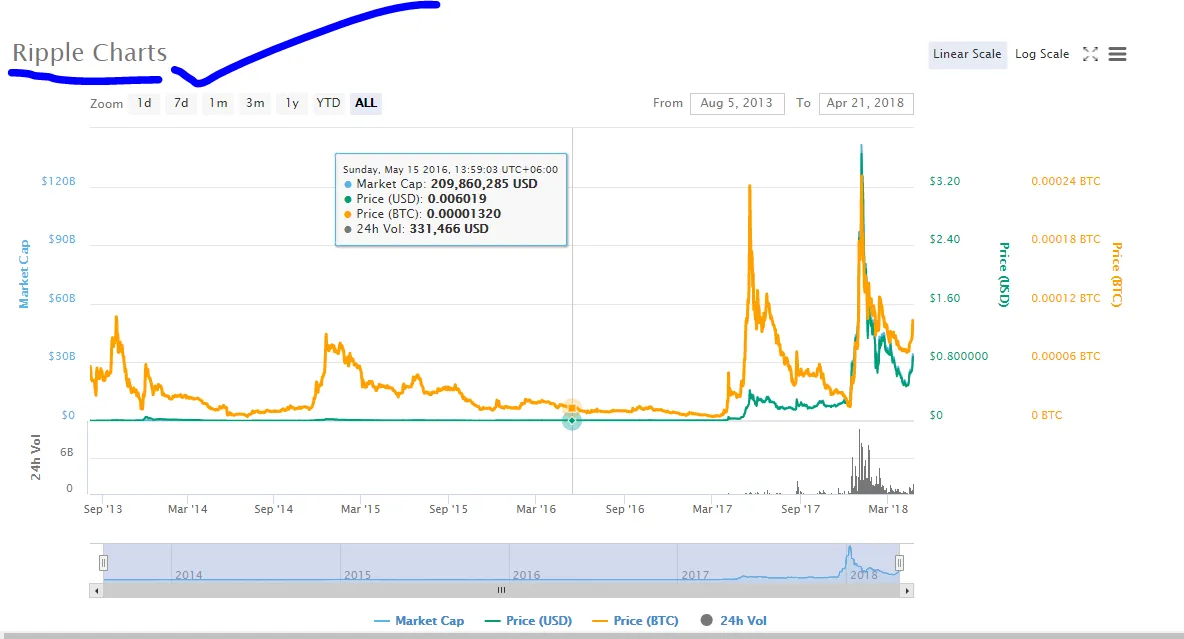Image resolution: width=1184 pixels, height=639 pixels.
Task: Click tooltip Market Cap value 209,860,285 USD
Action: coord(484,184)
